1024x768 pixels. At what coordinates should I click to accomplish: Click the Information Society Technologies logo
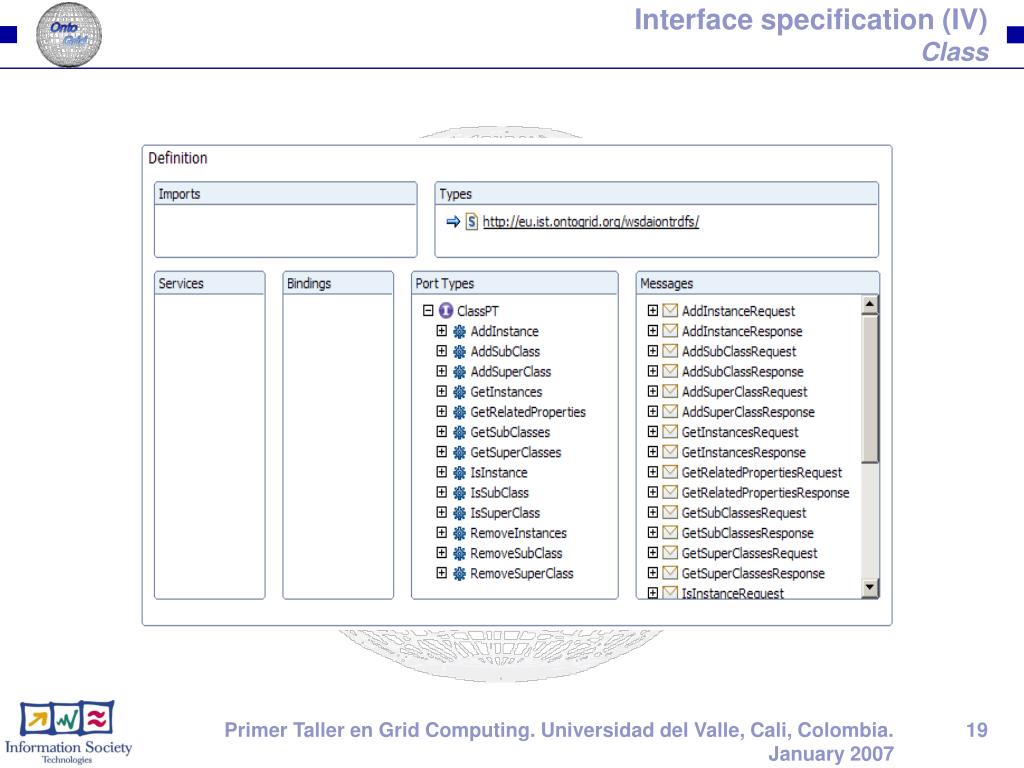pos(68,733)
